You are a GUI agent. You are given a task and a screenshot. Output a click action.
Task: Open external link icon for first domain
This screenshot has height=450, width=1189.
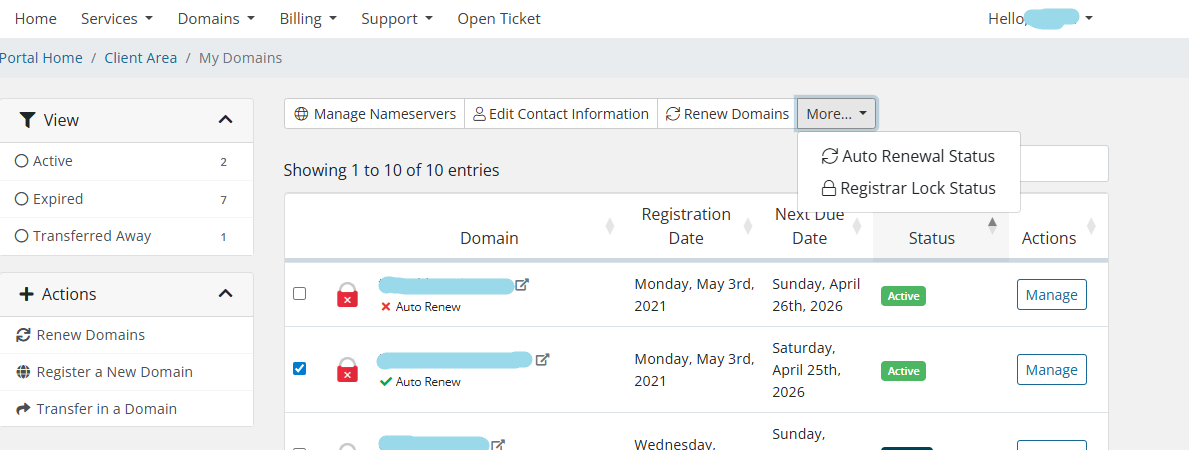pyautogui.click(x=522, y=285)
